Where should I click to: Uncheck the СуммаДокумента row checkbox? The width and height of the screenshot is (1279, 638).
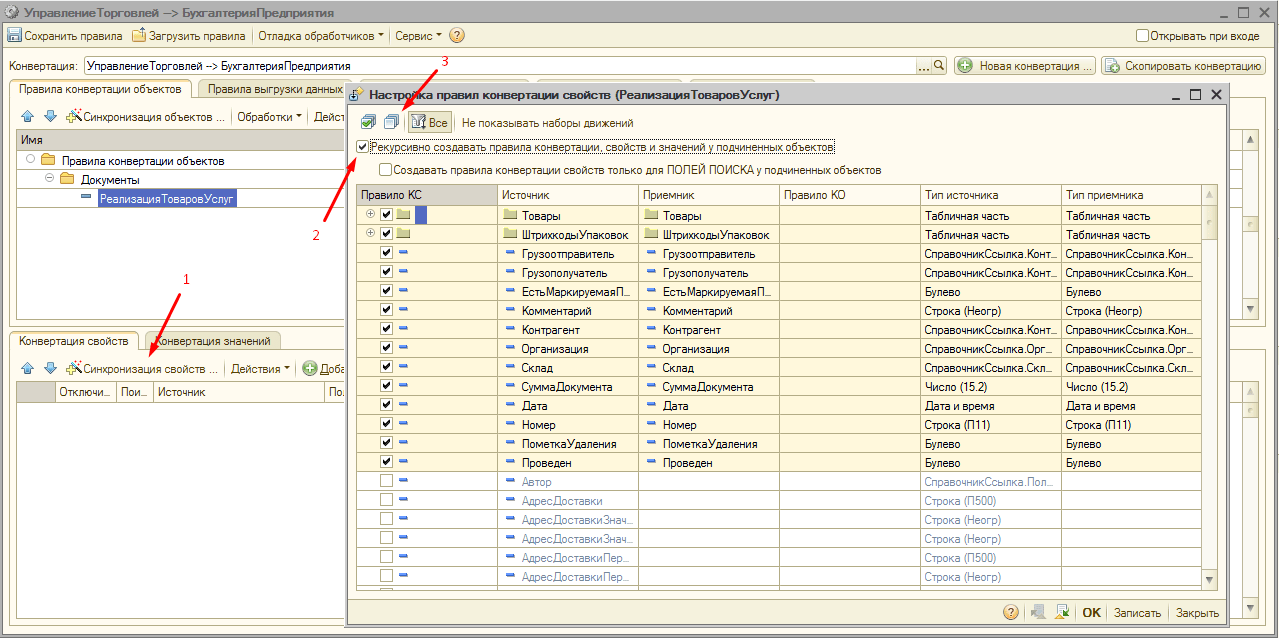coord(386,386)
